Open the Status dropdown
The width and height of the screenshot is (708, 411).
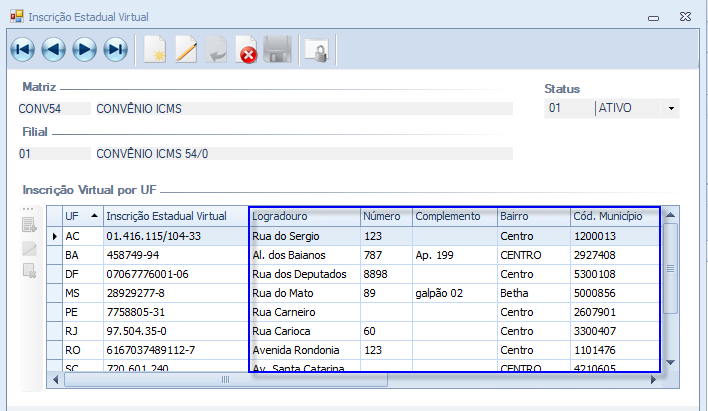[x=670, y=108]
